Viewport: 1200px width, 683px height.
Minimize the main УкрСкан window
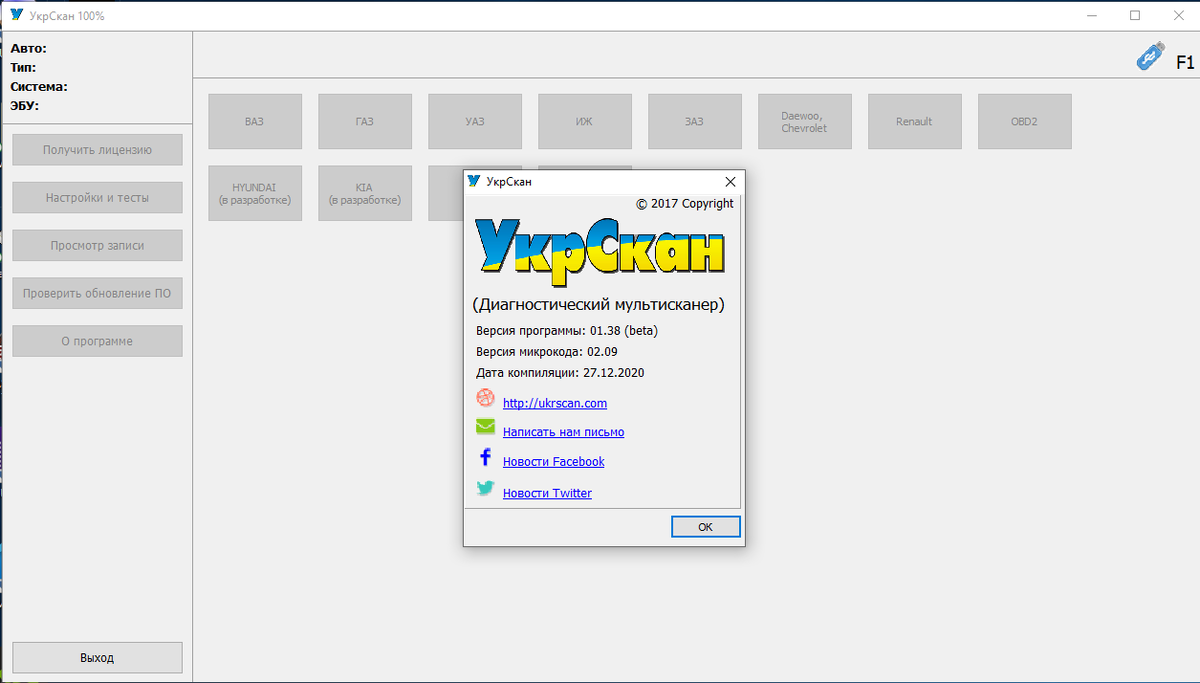coord(1089,15)
